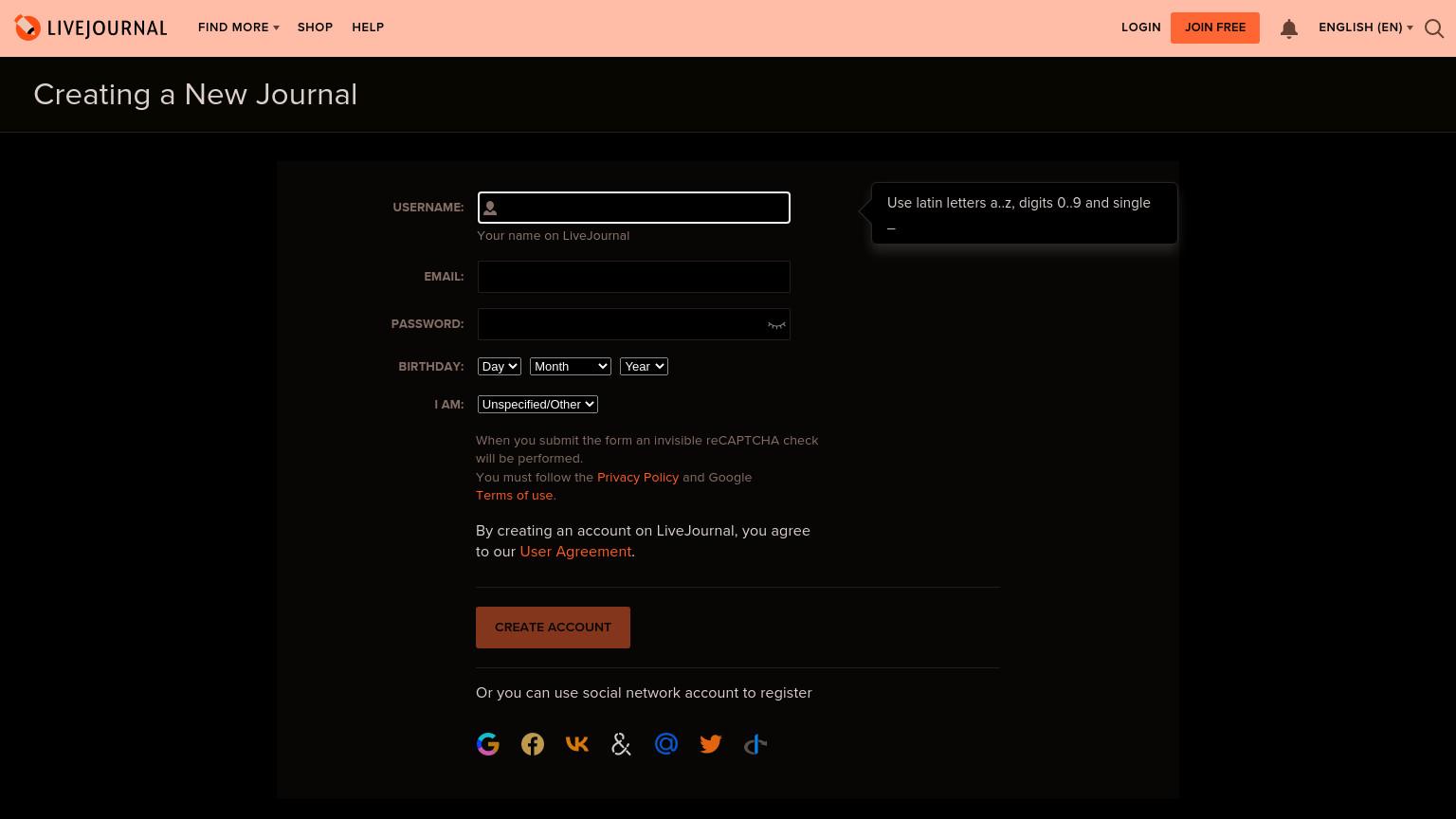Open the Privacy Policy link
Screen dimensions: 1456x819
point(638,477)
